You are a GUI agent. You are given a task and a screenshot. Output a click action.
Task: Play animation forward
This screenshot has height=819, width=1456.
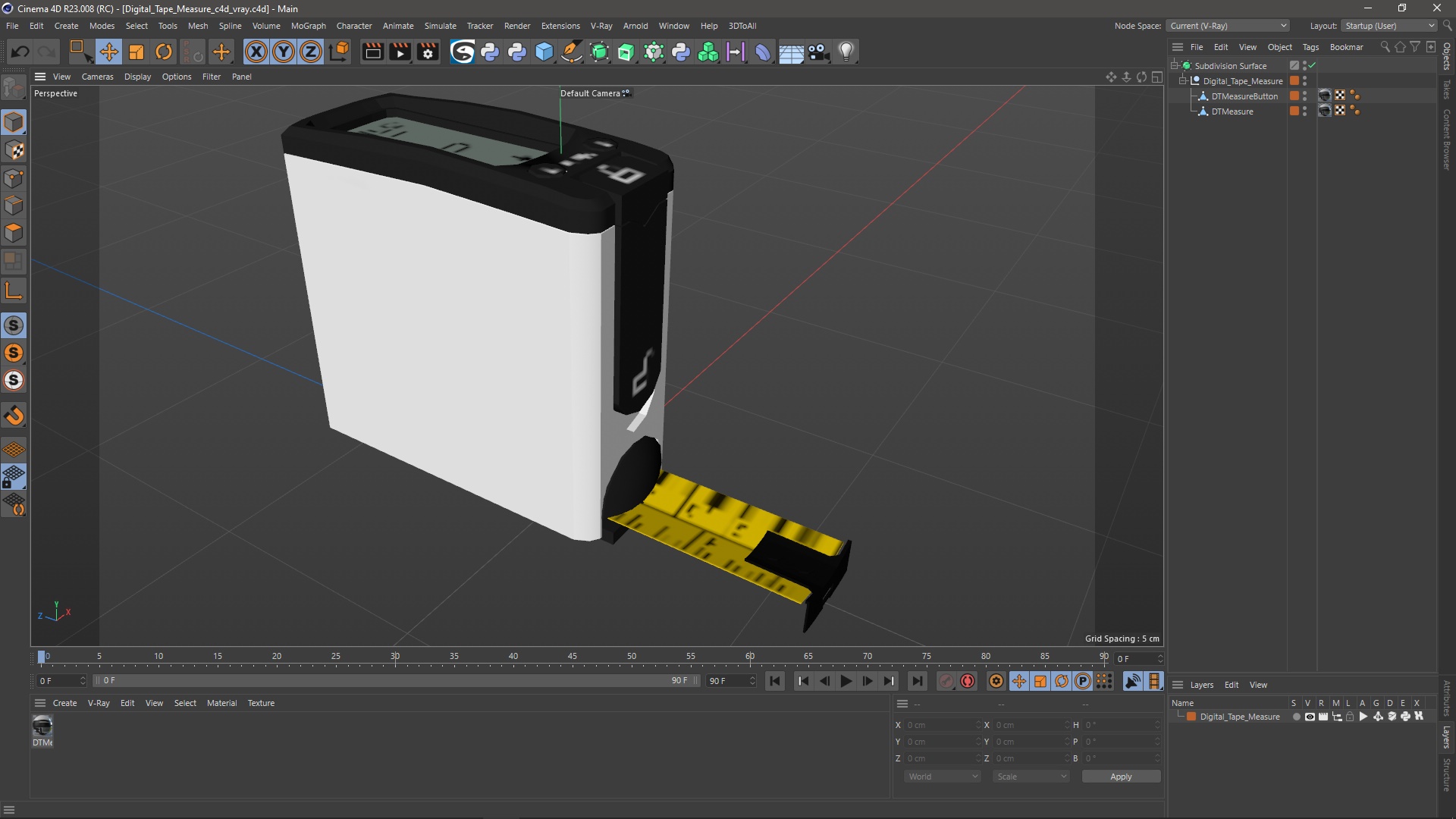[x=846, y=681]
